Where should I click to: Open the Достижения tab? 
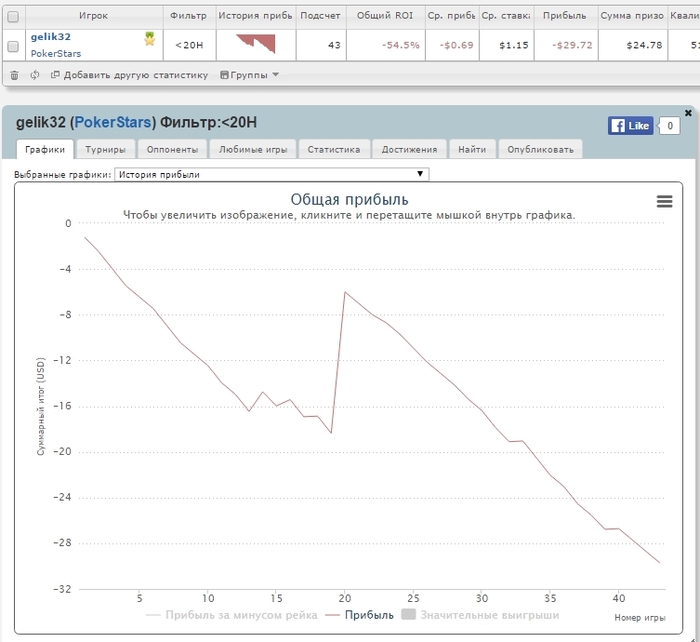[409, 150]
